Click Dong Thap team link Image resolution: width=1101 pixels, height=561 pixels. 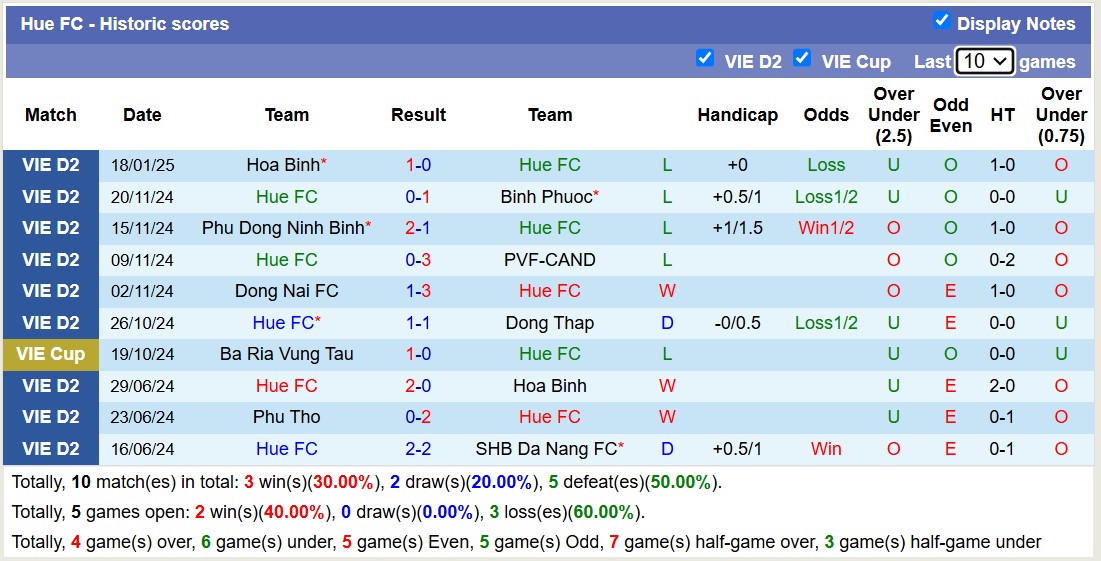pos(549,323)
